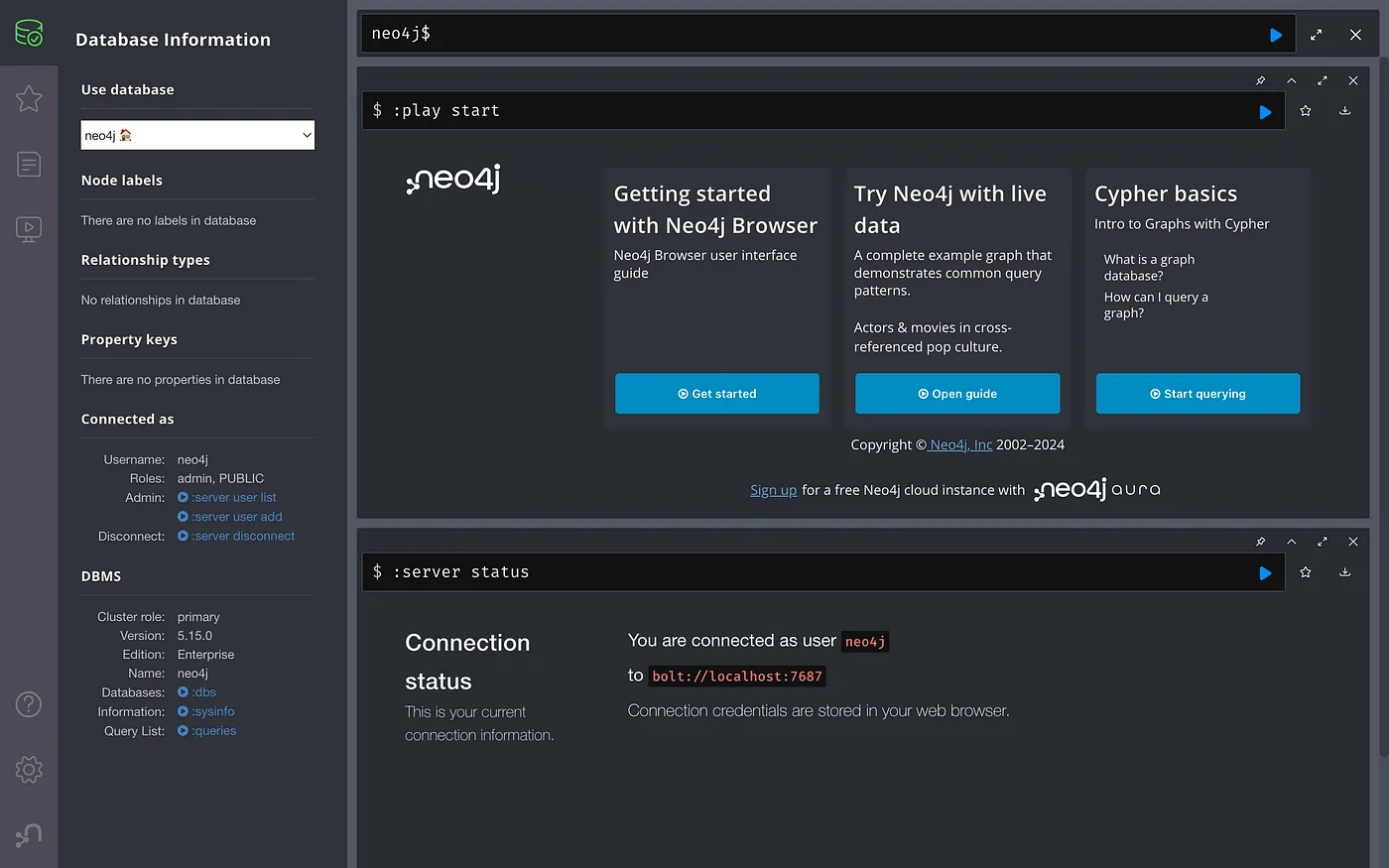1389x868 pixels.
Task: Click the Cypher basics card heading
Action: point(1166,193)
